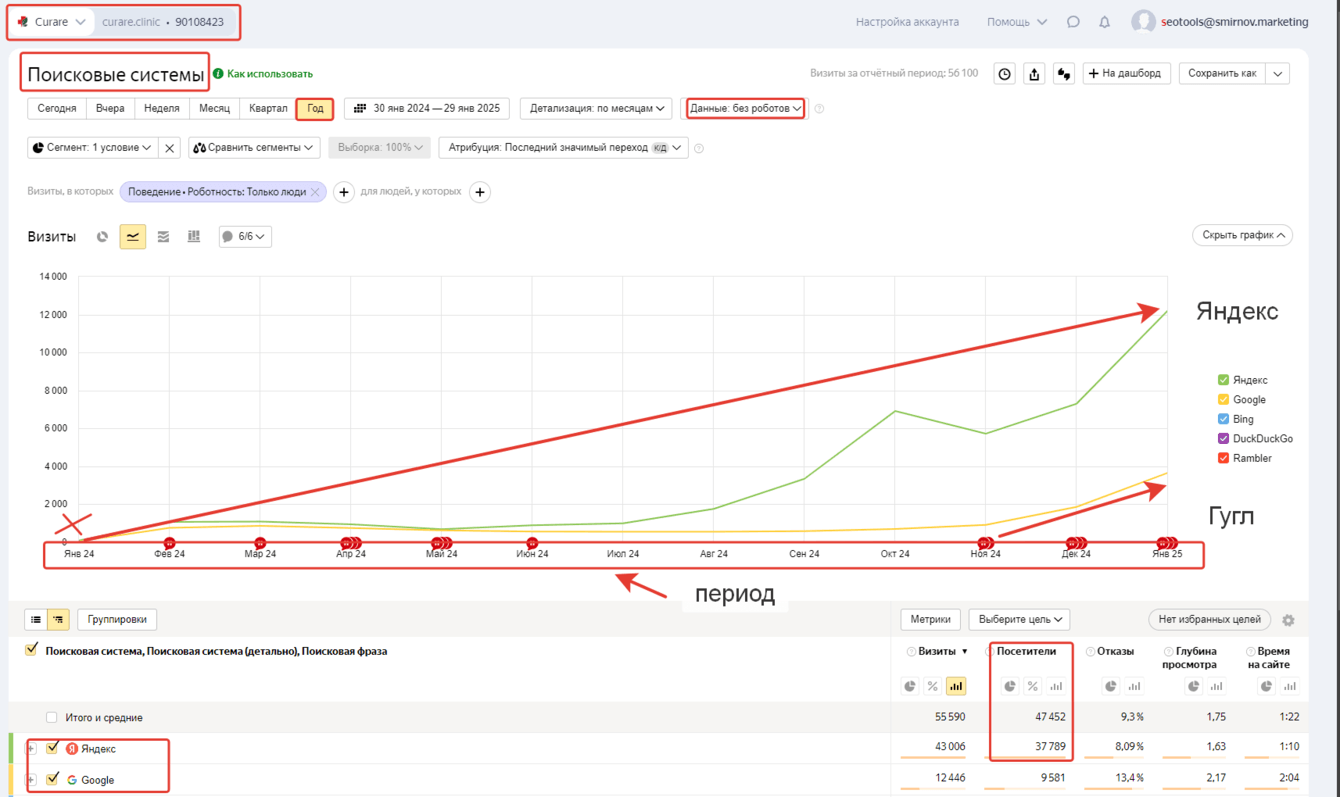Open Детализация: по месяцам dropdown
This screenshot has height=797, width=1340.
[597, 108]
